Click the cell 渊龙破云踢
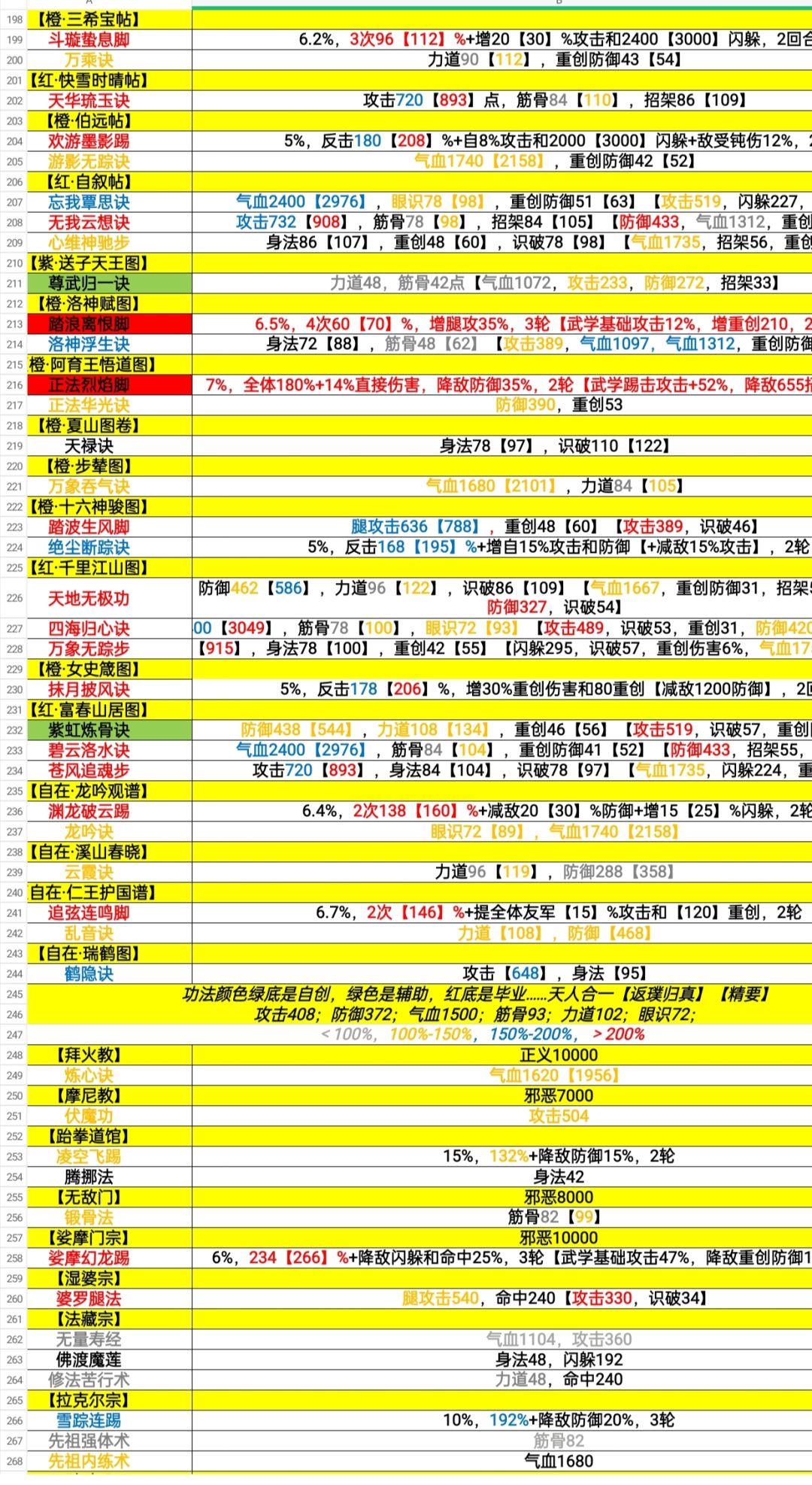This screenshot has width=812, height=1485. point(110,811)
